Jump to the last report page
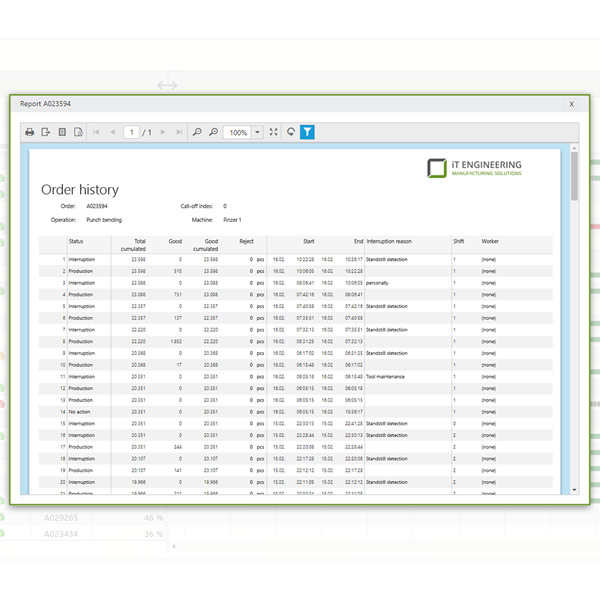 (x=179, y=132)
